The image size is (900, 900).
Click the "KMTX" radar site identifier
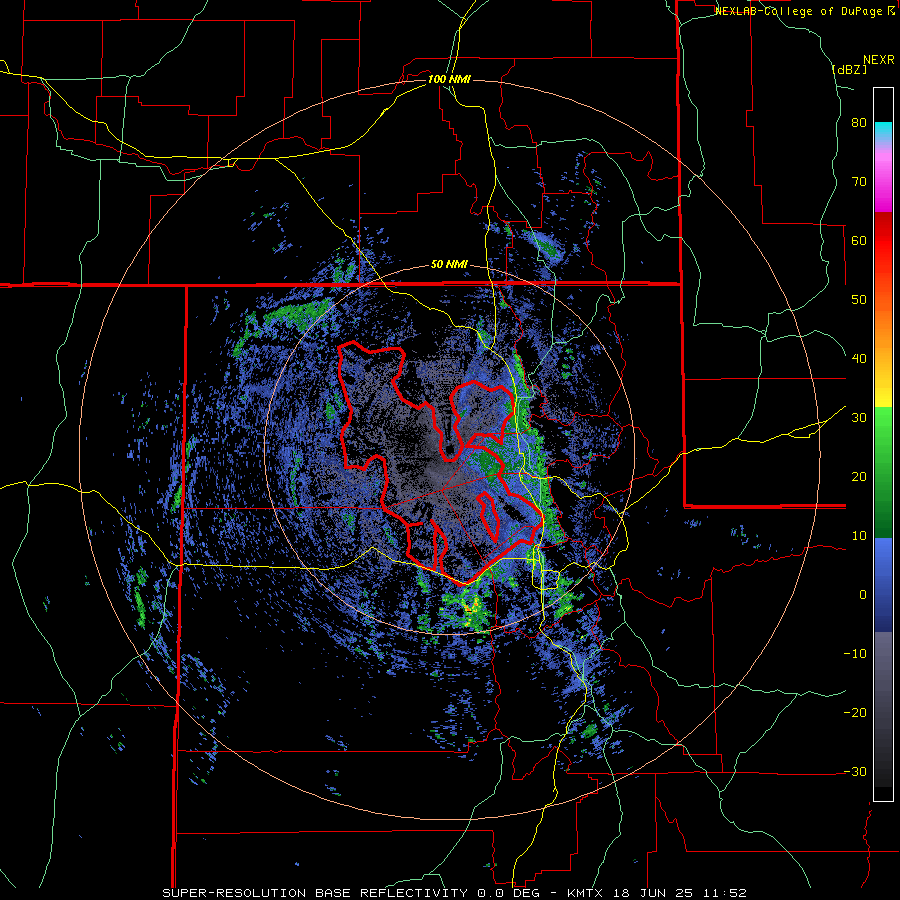coord(586,893)
